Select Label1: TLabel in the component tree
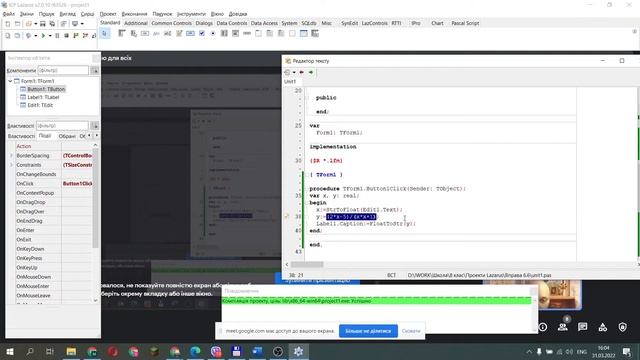Screen dimensions: 640x360 click(43, 97)
